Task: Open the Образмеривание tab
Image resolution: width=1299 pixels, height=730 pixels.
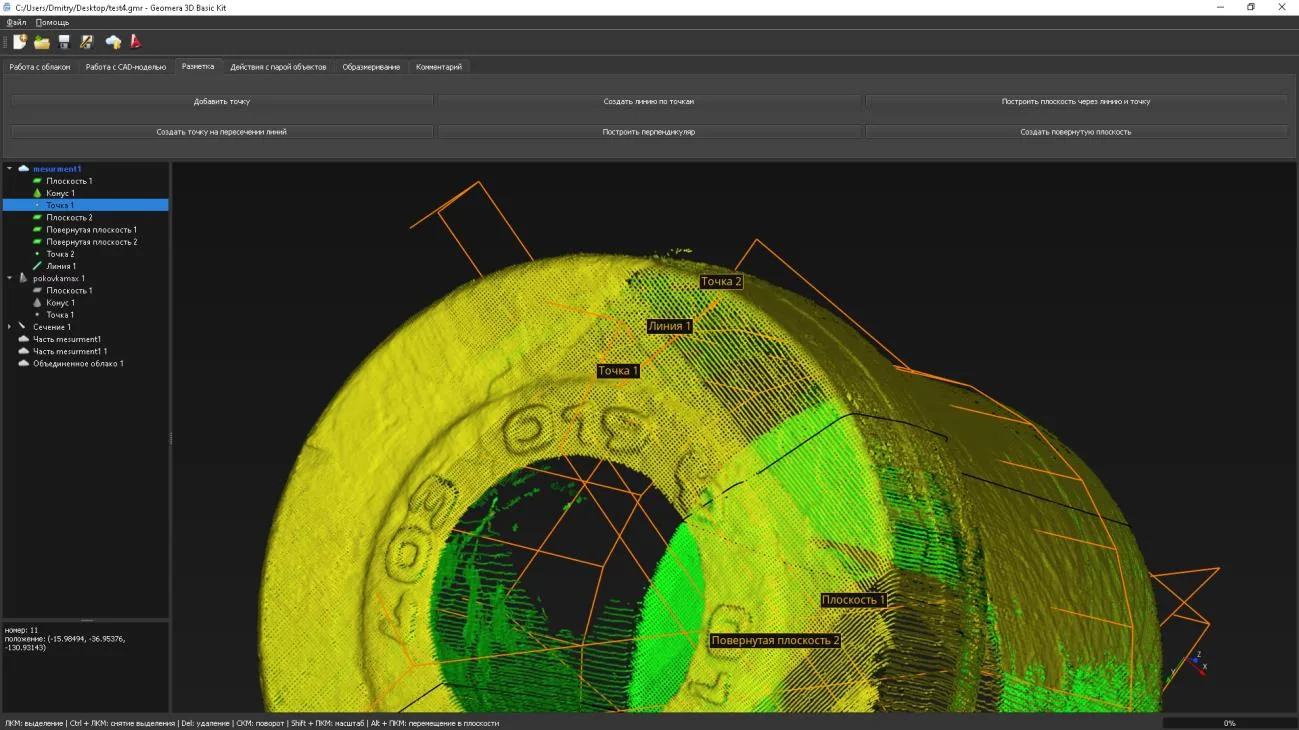Action: click(x=371, y=67)
